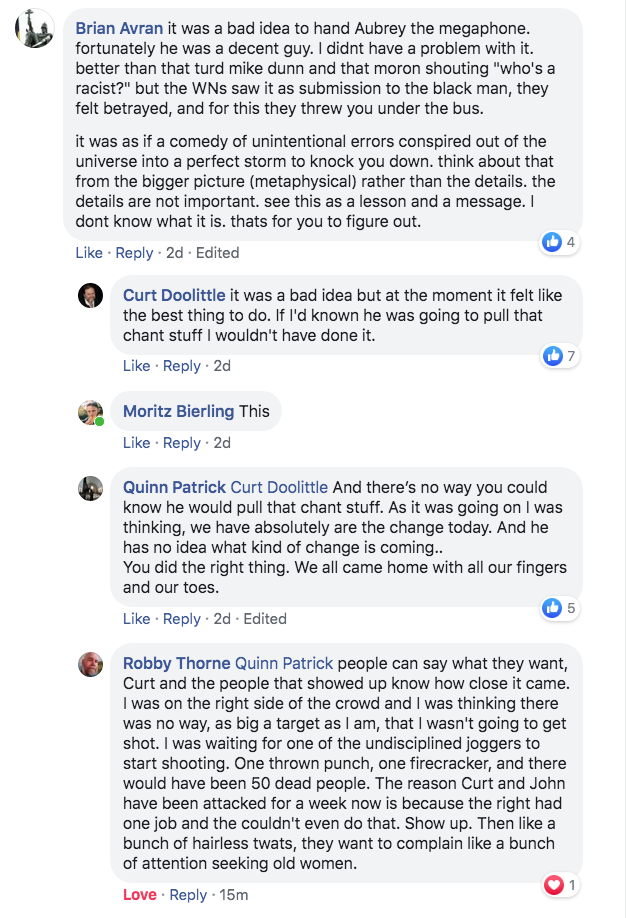View the 7 like reactions on Curt's comment

(x=558, y=355)
